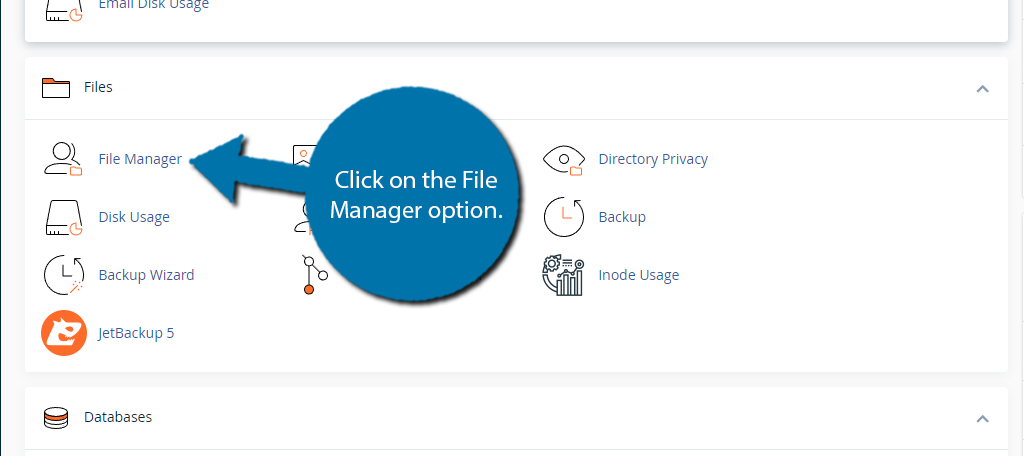Click the Files section folder icon

56,88
